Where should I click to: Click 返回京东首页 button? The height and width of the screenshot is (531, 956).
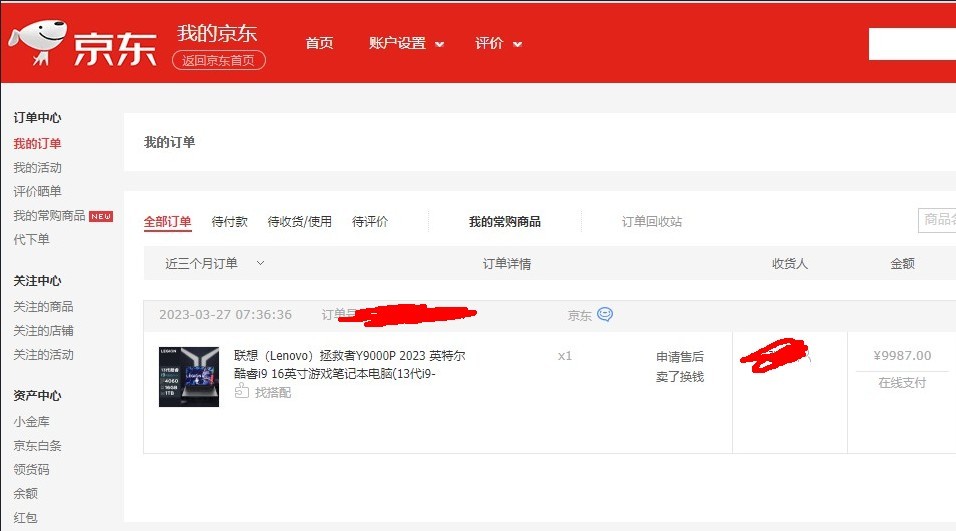(x=219, y=60)
